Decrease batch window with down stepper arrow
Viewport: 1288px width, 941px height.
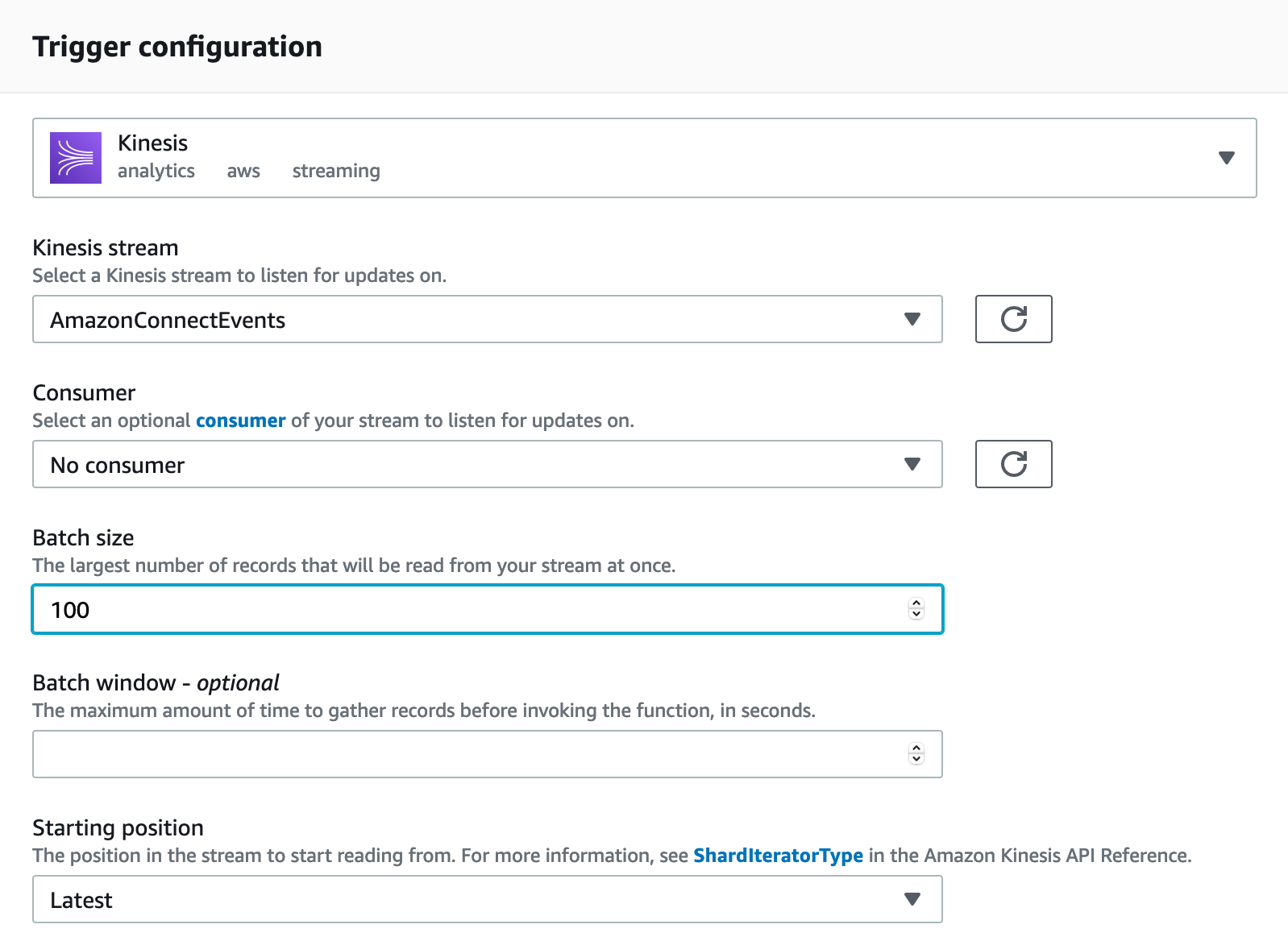[x=916, y=760]
